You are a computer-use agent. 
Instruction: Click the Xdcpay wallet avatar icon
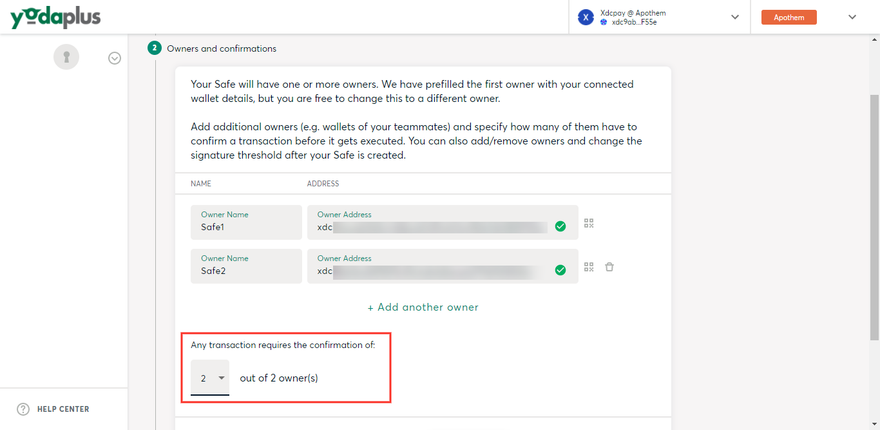586,17
